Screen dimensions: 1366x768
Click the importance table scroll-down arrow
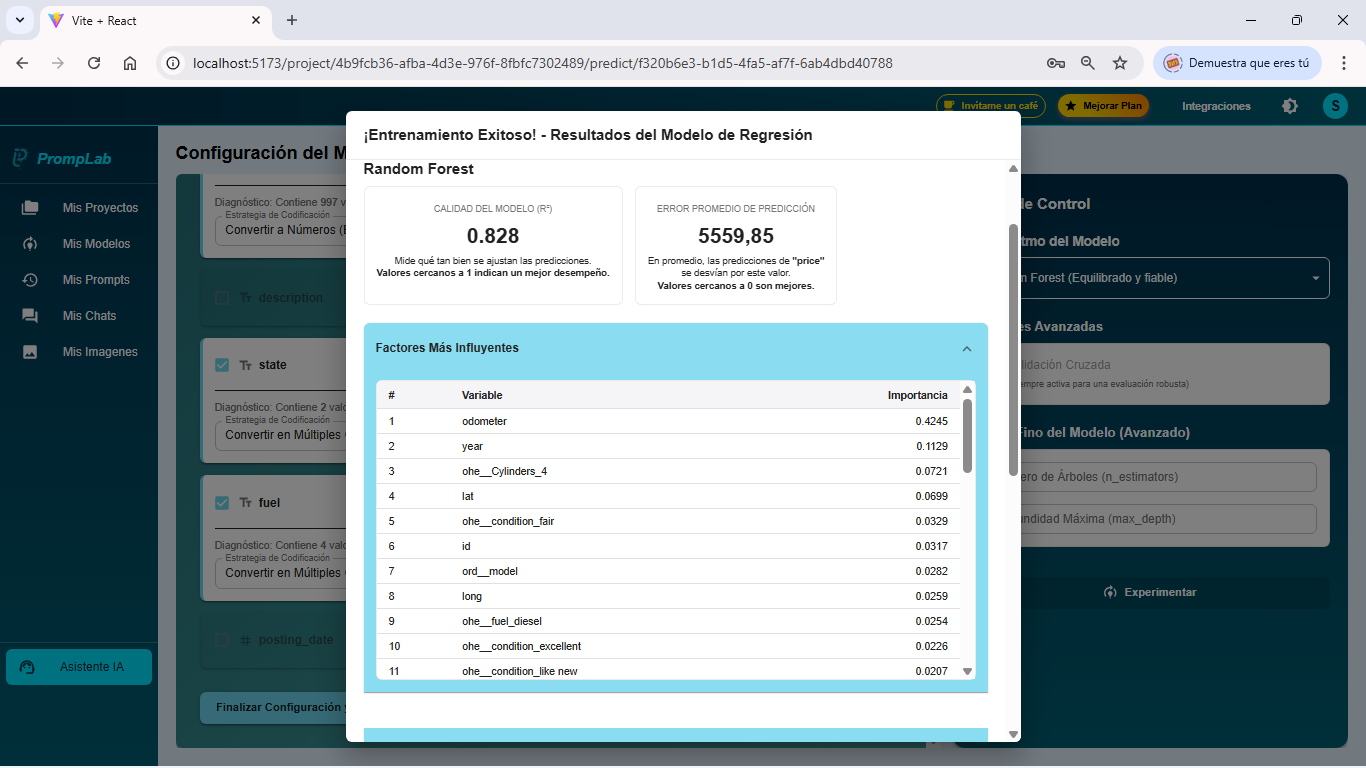[967, 671]
